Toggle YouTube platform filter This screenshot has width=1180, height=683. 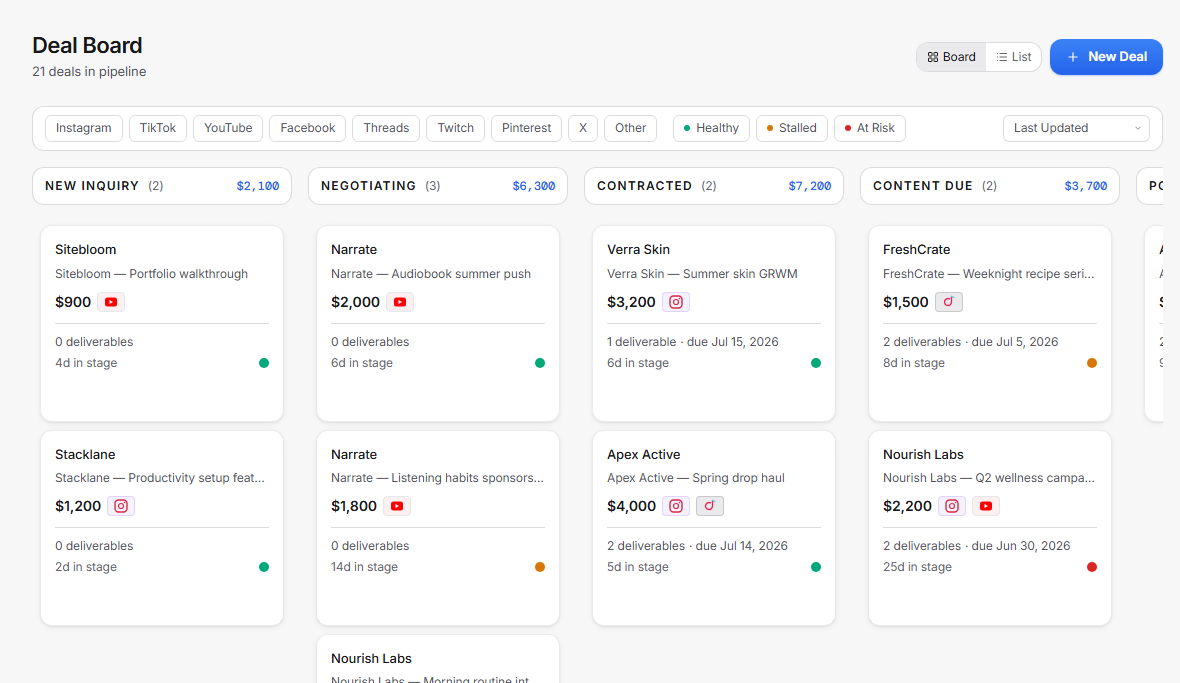pos(228,128)
